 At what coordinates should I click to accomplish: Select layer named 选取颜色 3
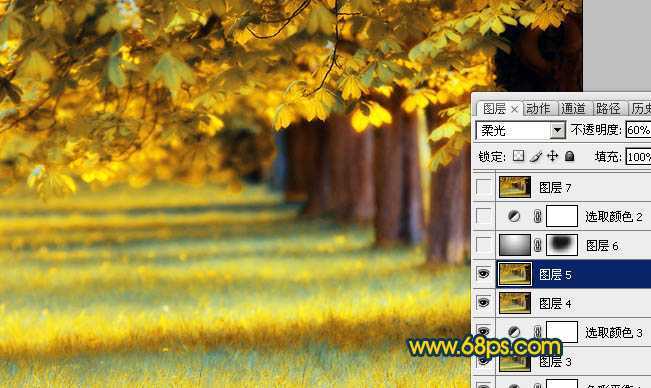[614, 332]
